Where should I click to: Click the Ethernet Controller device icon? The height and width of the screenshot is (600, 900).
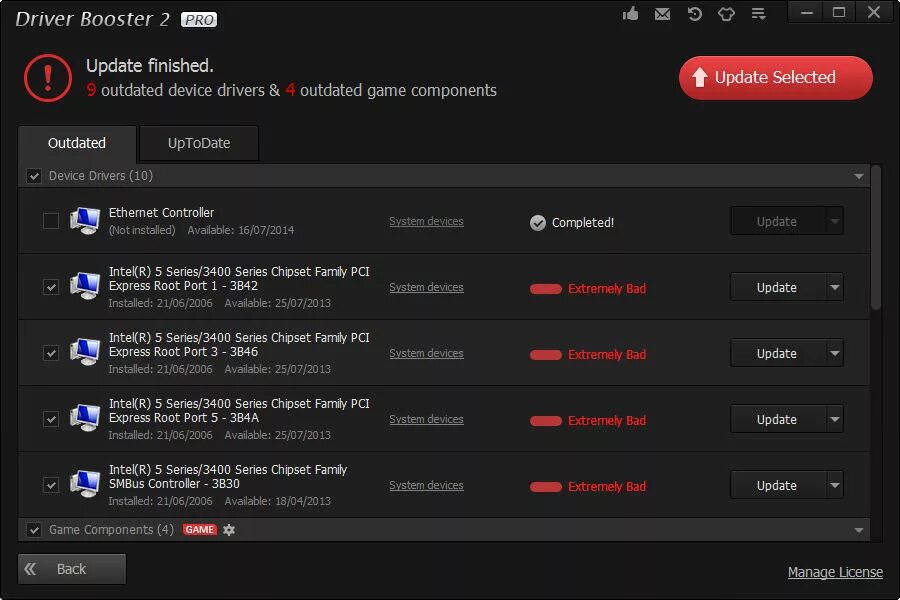85,220
